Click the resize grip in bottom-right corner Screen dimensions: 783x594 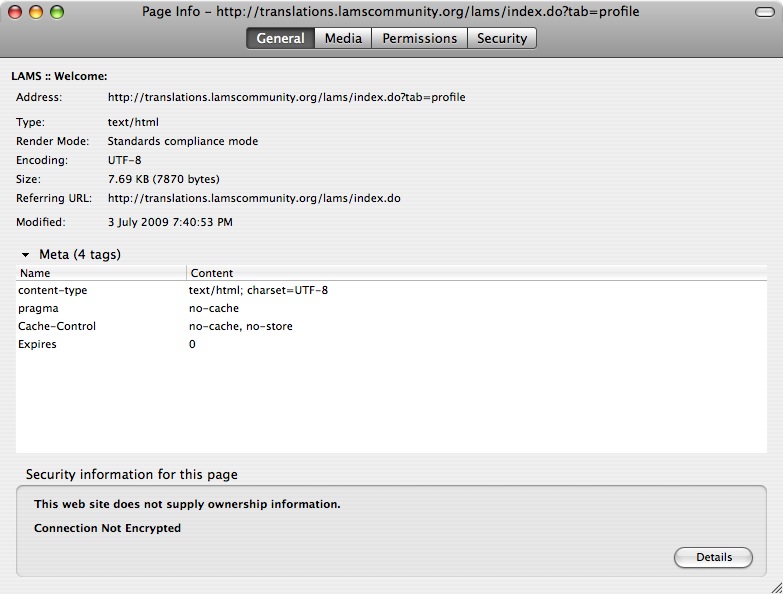(x=774, y=585)
